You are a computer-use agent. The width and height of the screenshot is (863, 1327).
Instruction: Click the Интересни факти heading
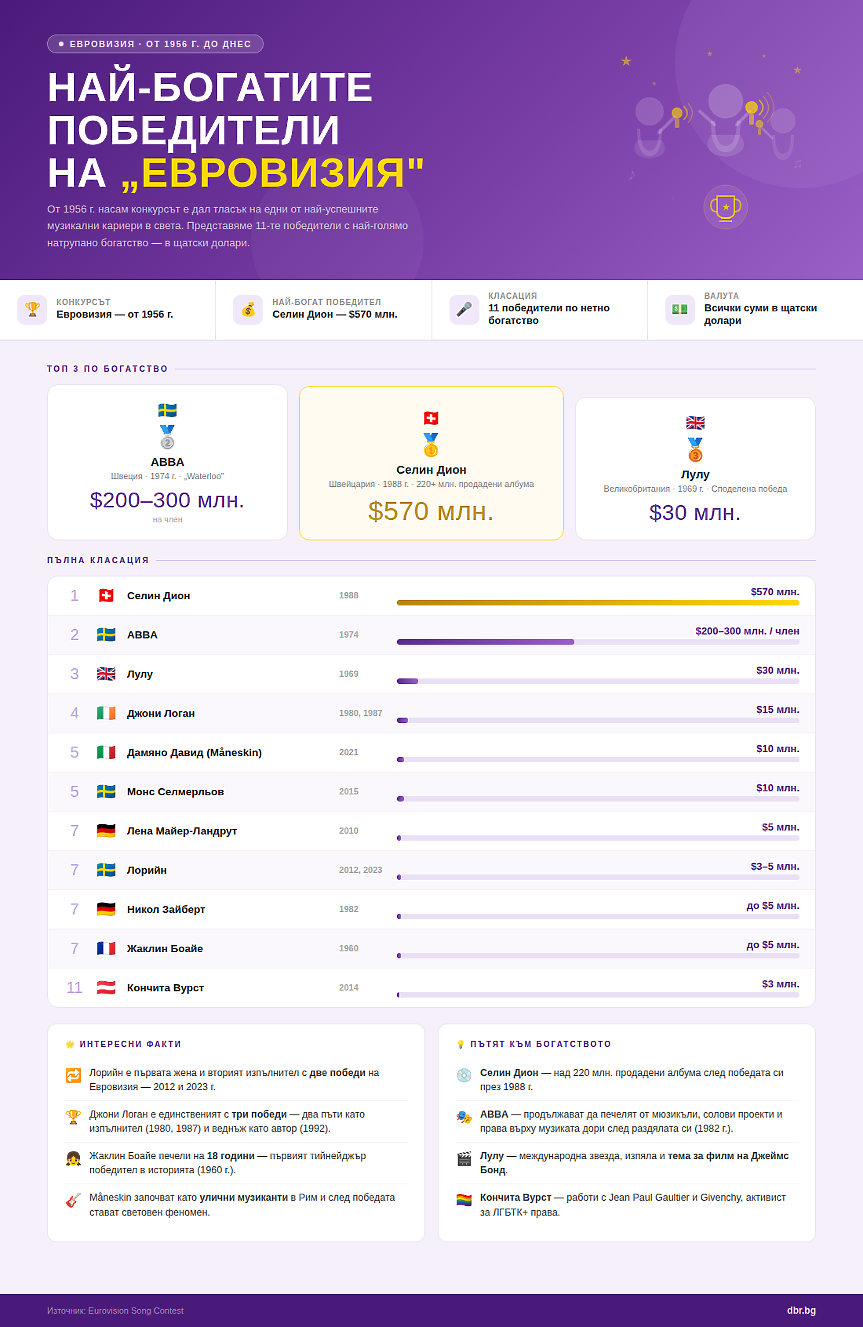tap(130, 1044)
